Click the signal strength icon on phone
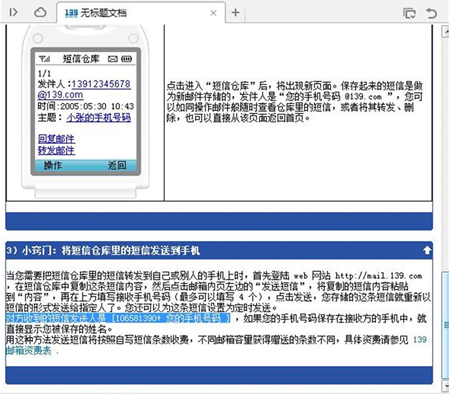 (x=44, y=59)
